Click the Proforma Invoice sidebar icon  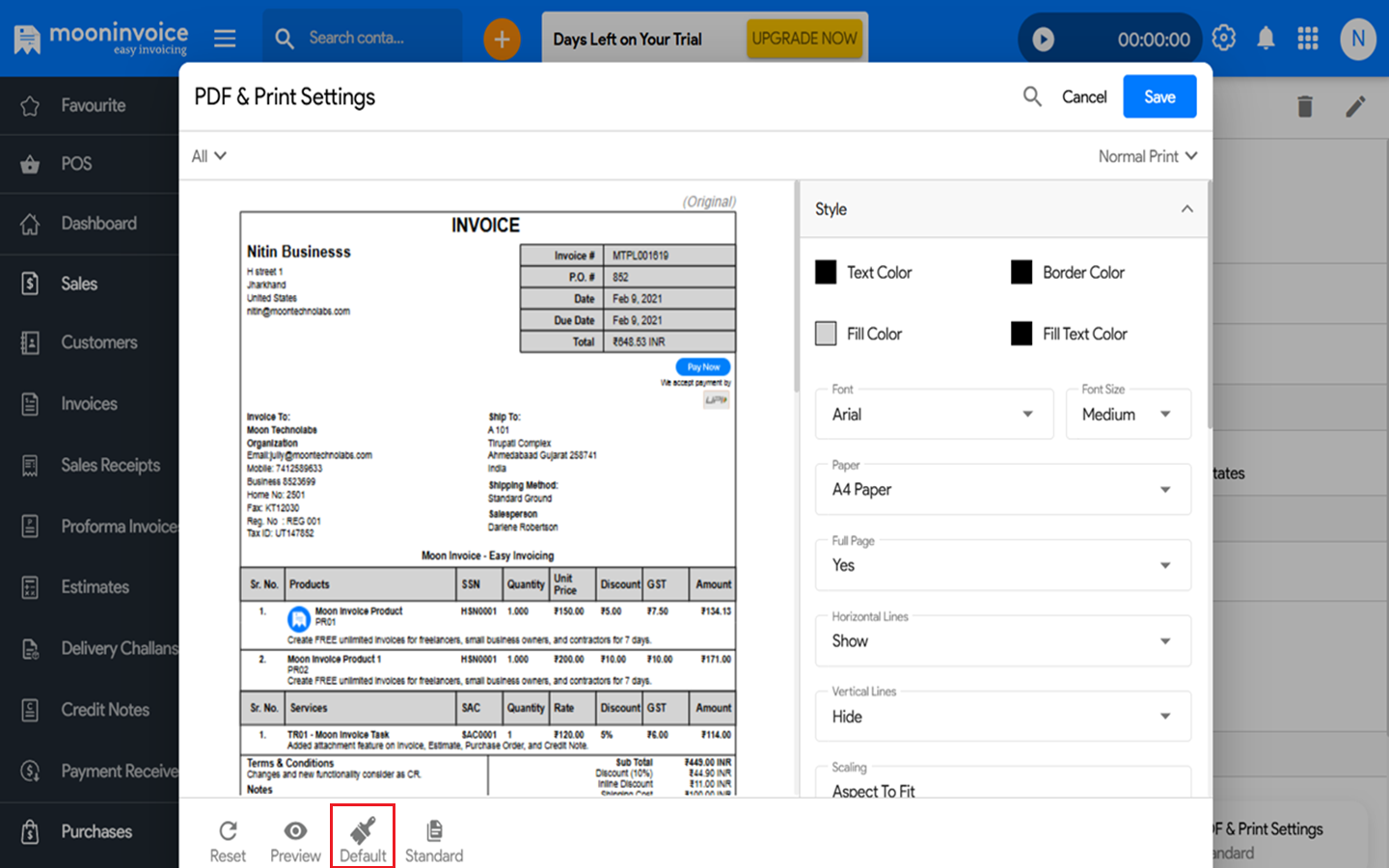[30, 526]
